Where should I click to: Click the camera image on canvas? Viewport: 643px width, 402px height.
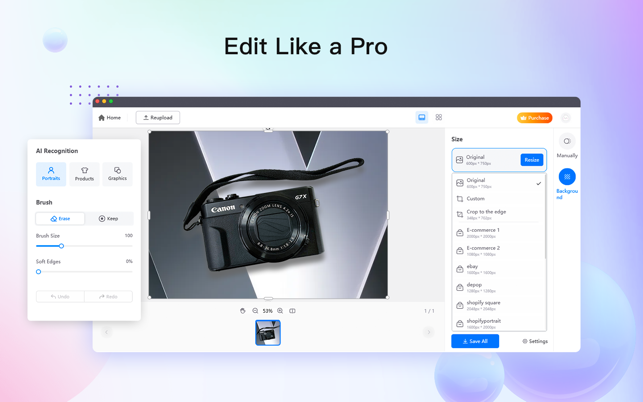click(x=268, y=215)
